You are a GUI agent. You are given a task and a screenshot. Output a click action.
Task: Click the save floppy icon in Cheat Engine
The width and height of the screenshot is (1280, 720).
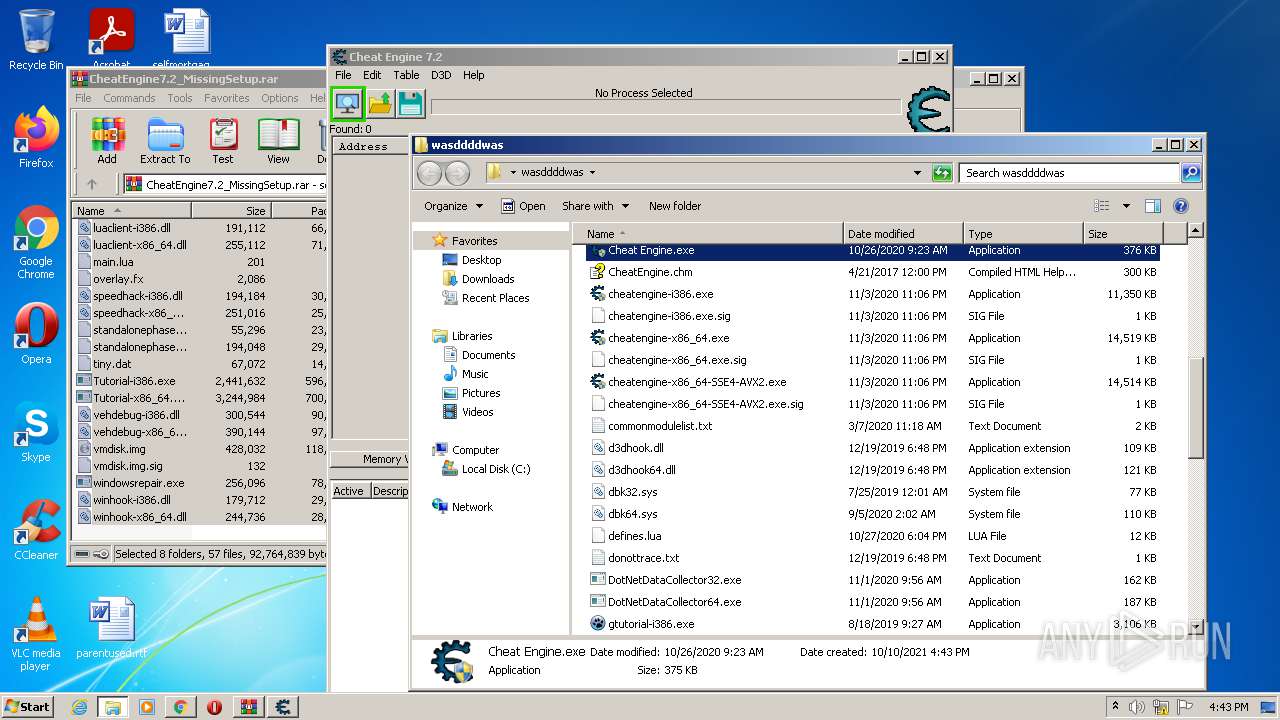(x=410, y=103)
